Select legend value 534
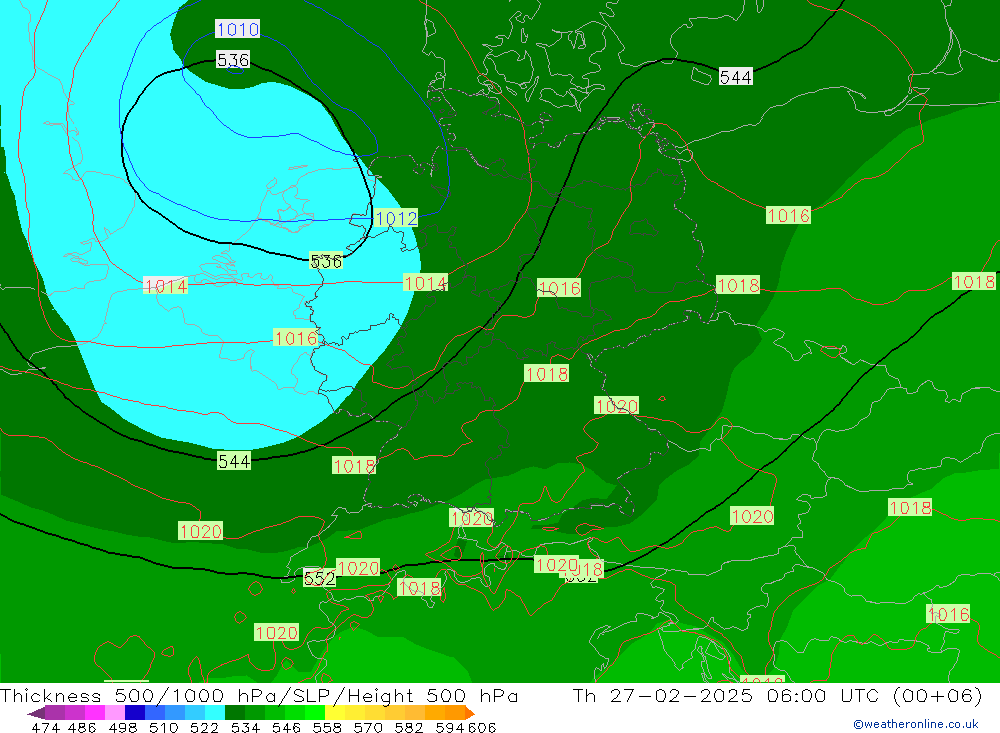 coord(246,727)
